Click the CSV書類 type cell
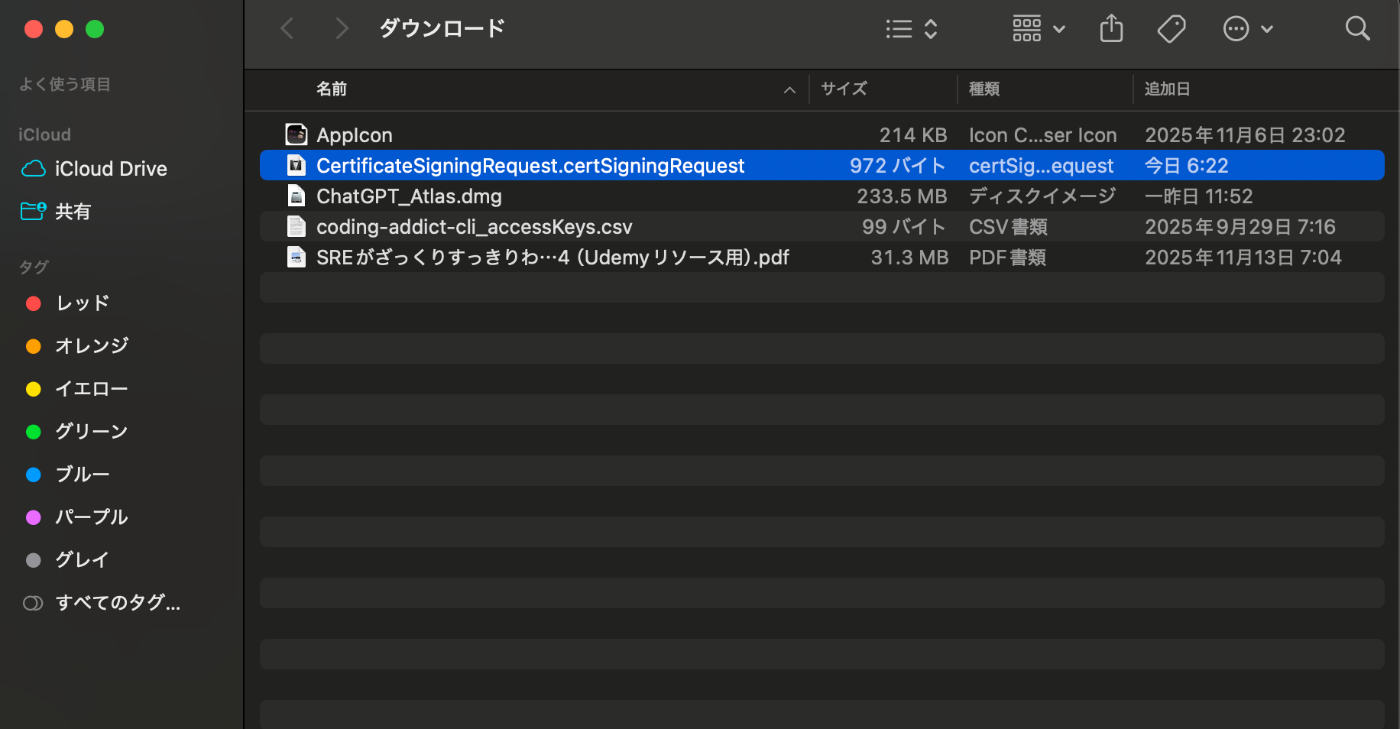 click(1008, 227)
